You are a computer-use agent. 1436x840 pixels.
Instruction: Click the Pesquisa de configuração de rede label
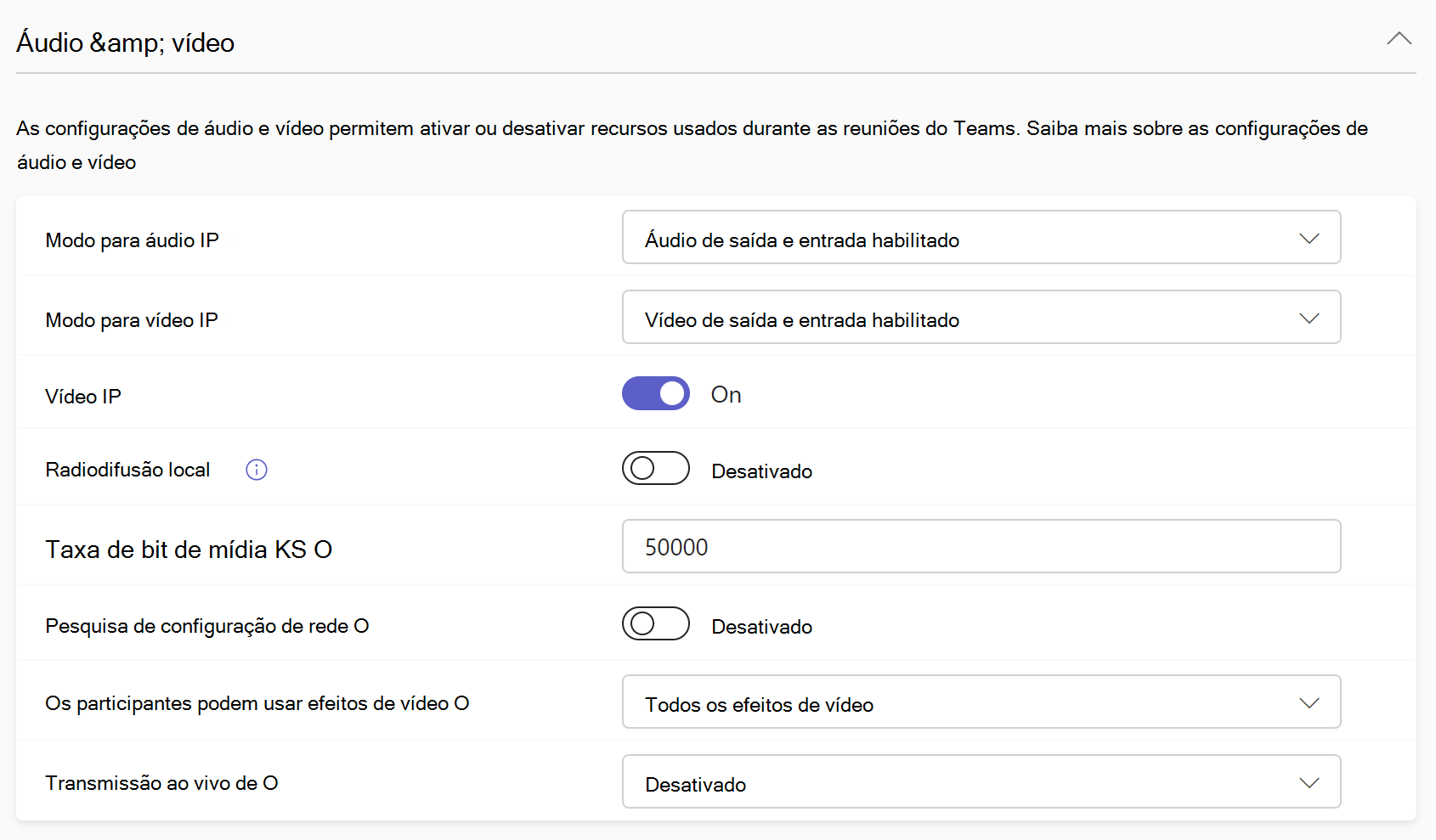[x=207, y=626]
